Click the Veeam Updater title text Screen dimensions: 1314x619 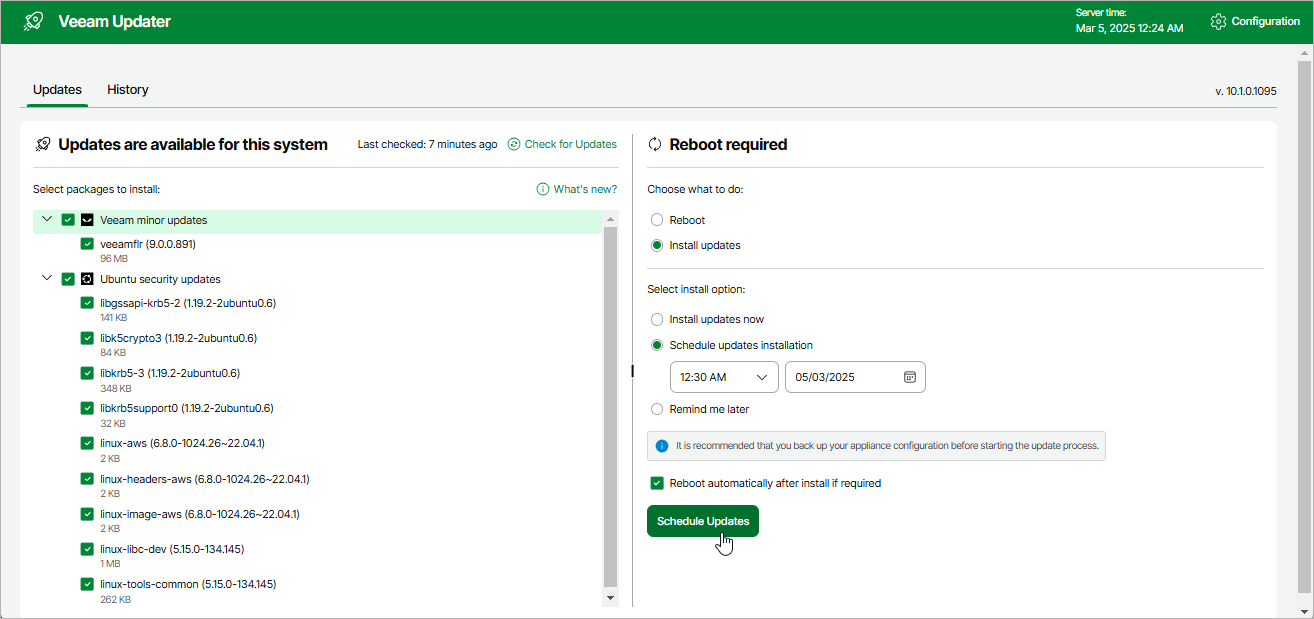pos(115,21)
